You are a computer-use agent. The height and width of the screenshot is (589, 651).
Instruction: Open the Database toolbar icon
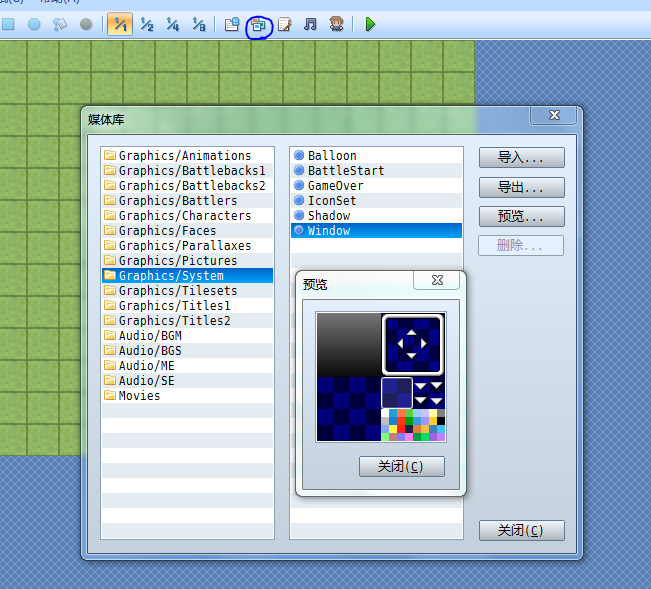point(232,24)
